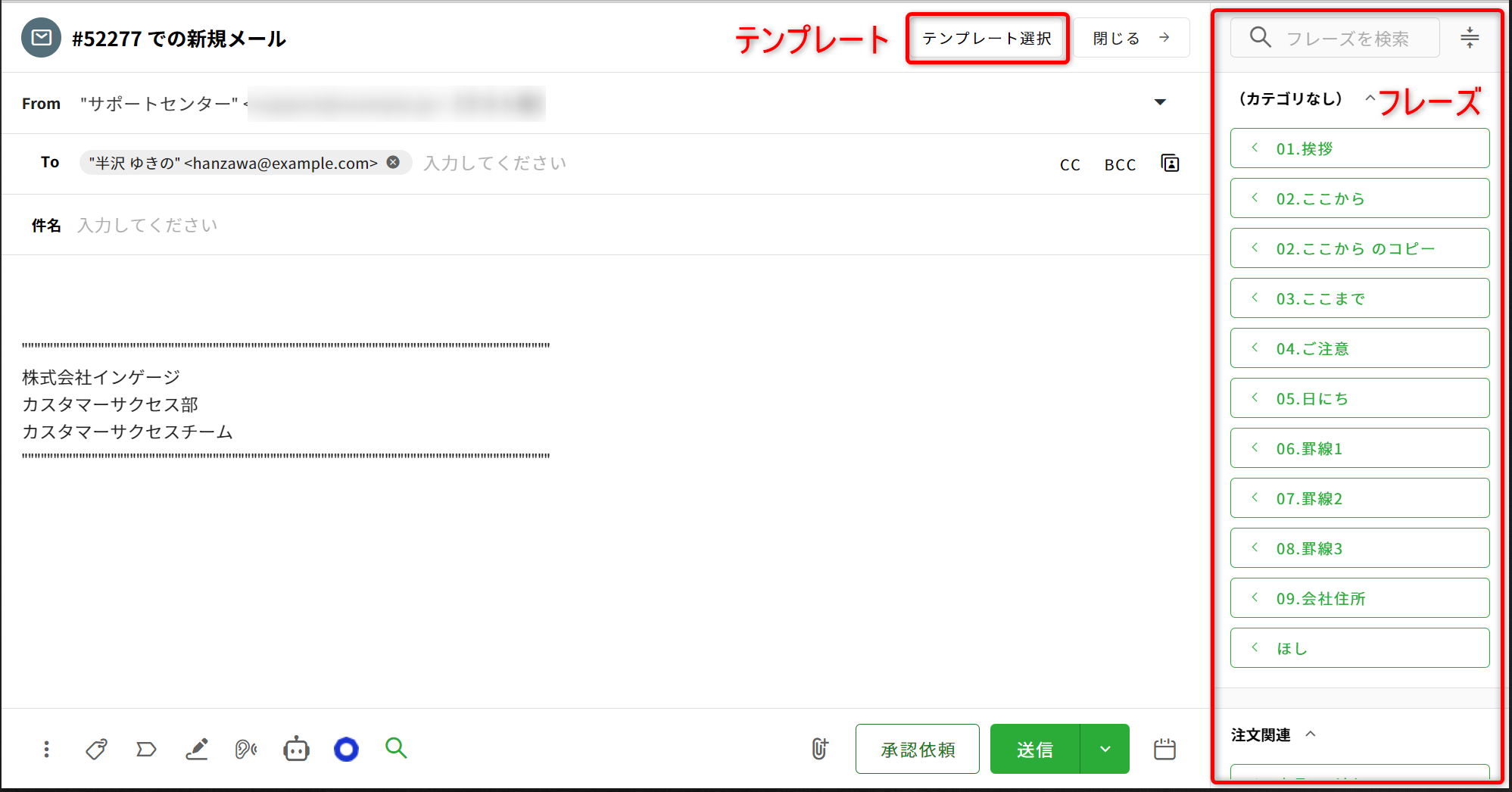Click the テンプレート選択 button
The image size is (1512, 792).
pos(987,39)
